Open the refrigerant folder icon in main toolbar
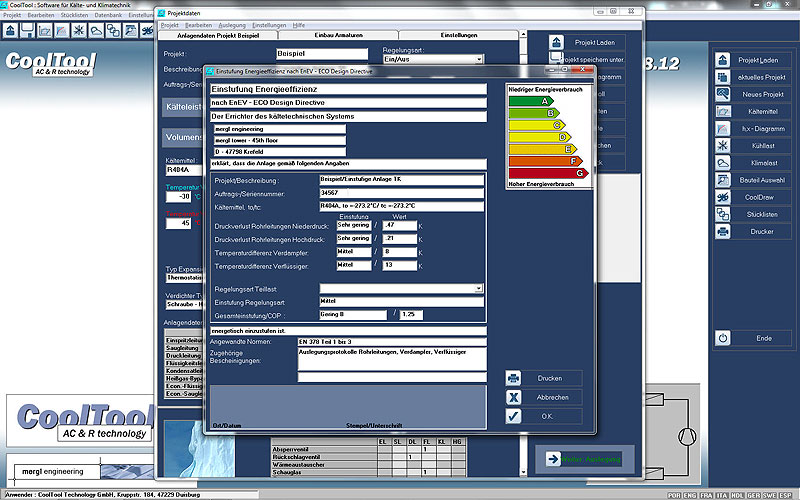Image resolution: width=800 pixels, height=500 pixels. click(44, 31)
